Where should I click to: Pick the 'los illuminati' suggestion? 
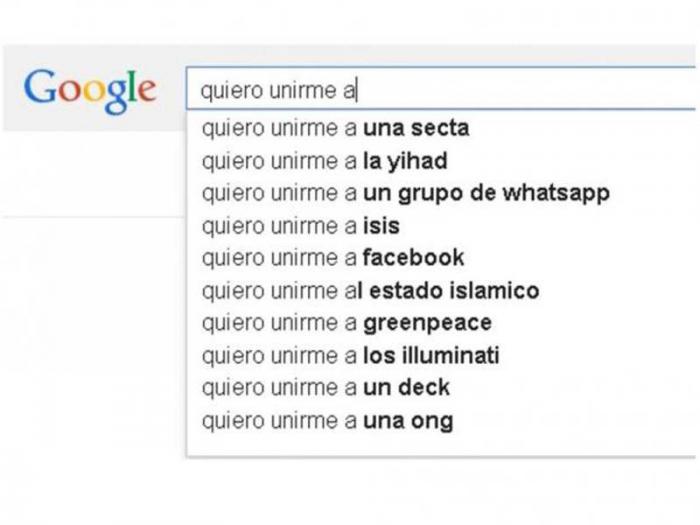[x=350, y=355]
